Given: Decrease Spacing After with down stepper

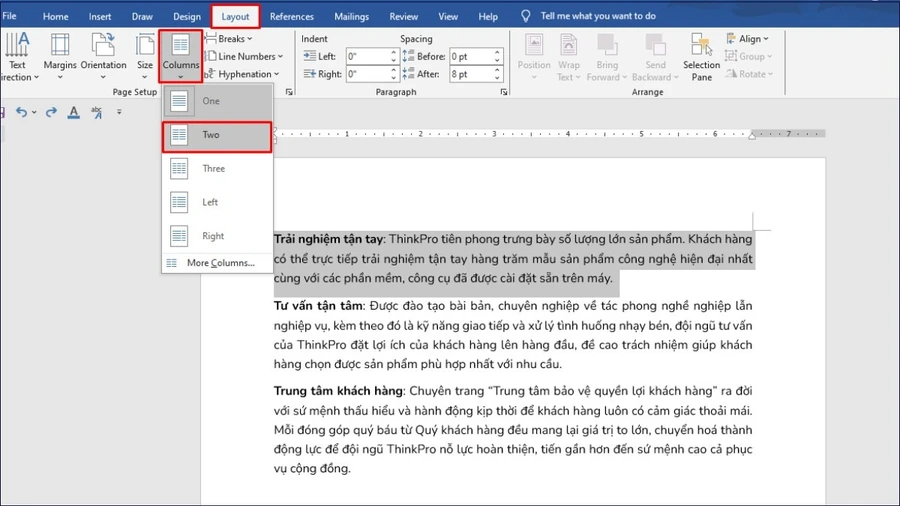Looking at the screenshot, I should point(497,77).
